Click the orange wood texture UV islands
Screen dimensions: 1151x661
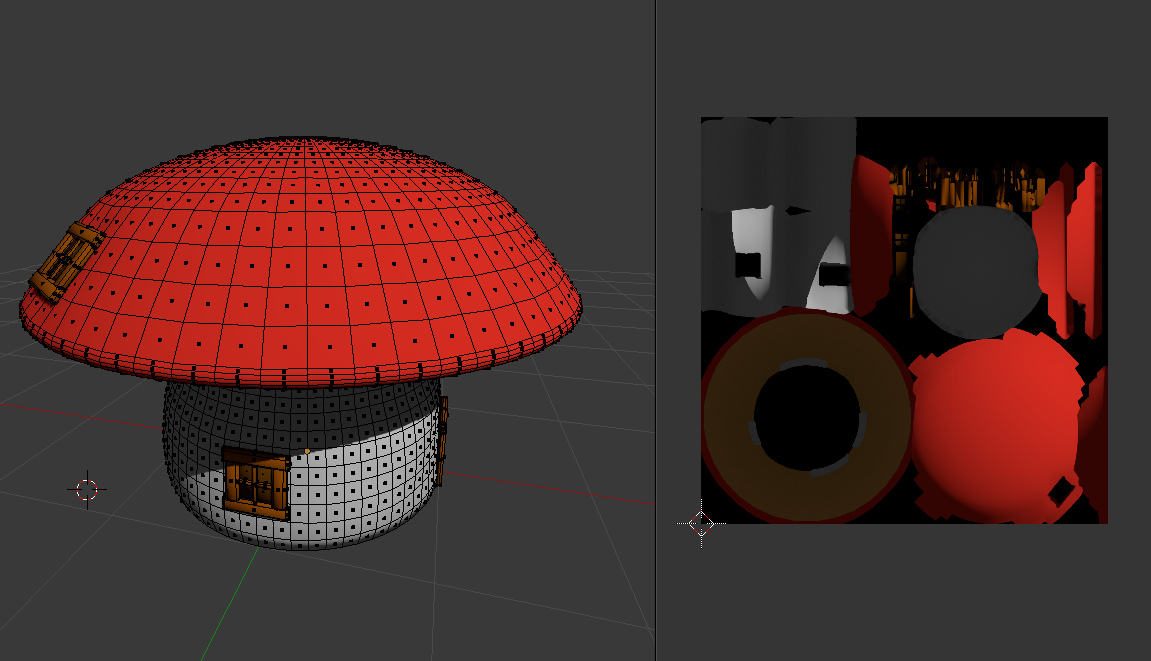coord(965,187)
